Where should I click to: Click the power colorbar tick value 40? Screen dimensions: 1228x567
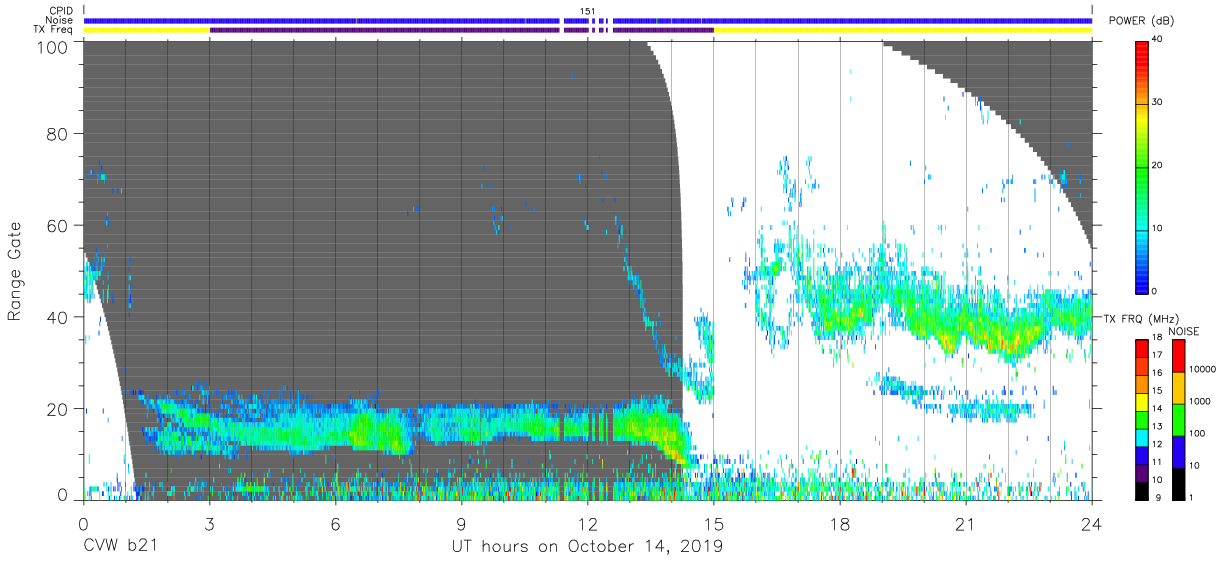pos(1158,40)
